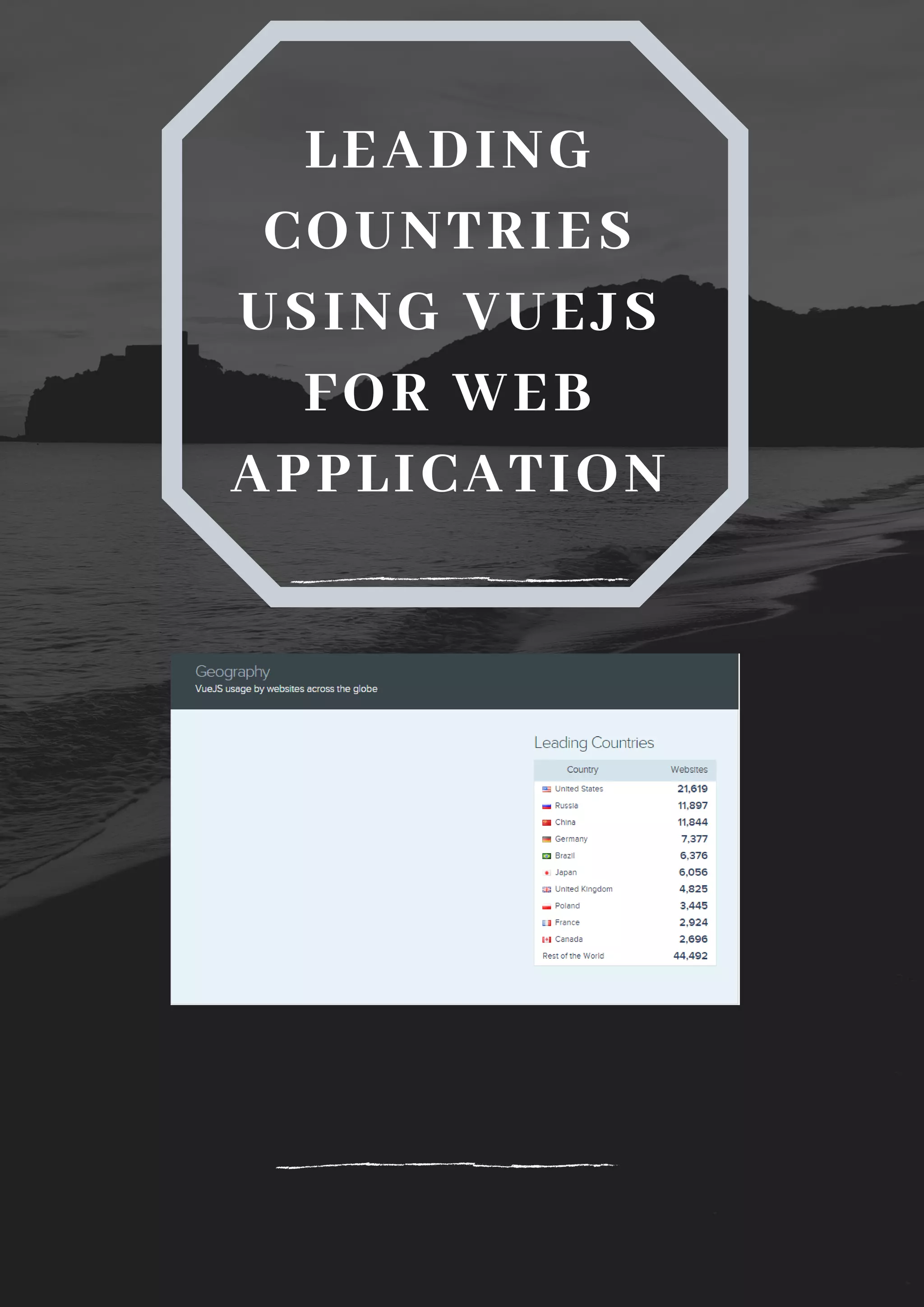Select the 'Germany' country name

point(571,839)
